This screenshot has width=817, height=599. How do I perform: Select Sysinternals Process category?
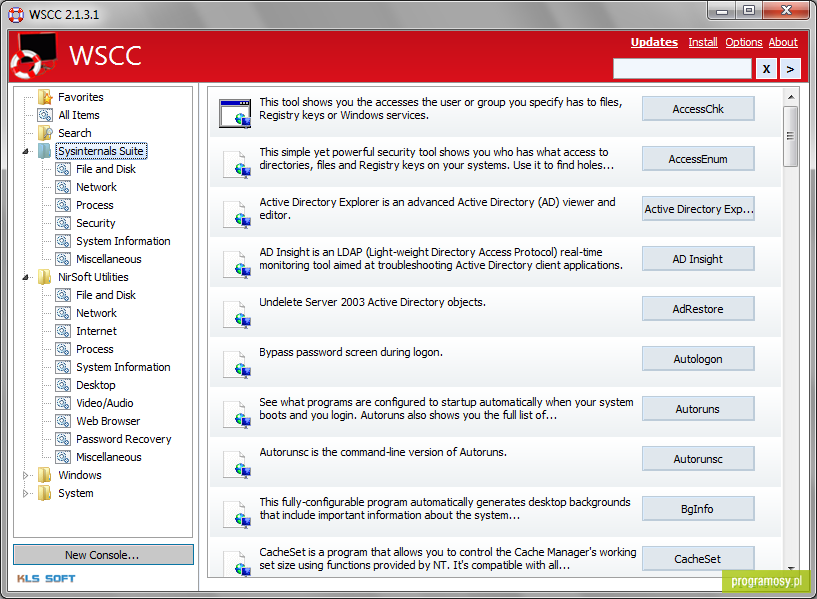[94, 205]
